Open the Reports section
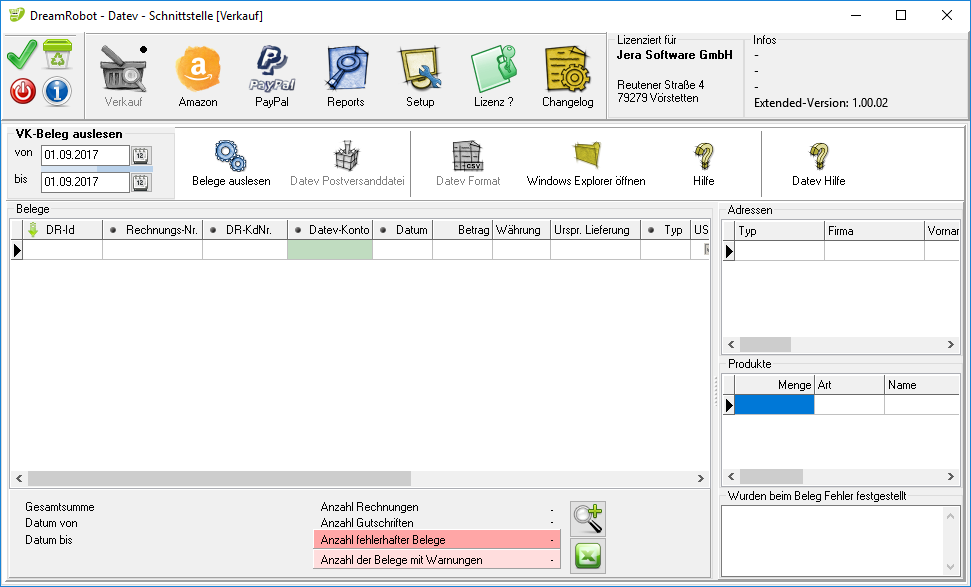The image size is (971, 587). click(346, 75)
